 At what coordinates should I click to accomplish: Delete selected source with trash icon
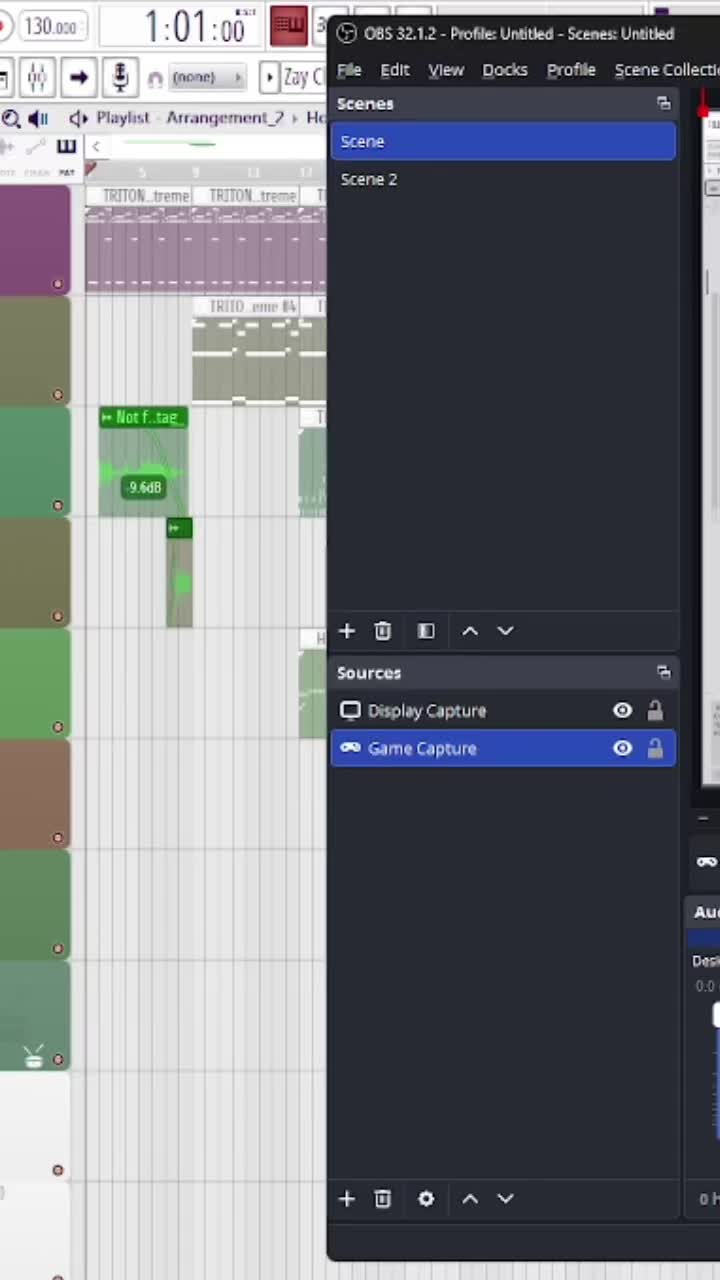pos(382,1199)
